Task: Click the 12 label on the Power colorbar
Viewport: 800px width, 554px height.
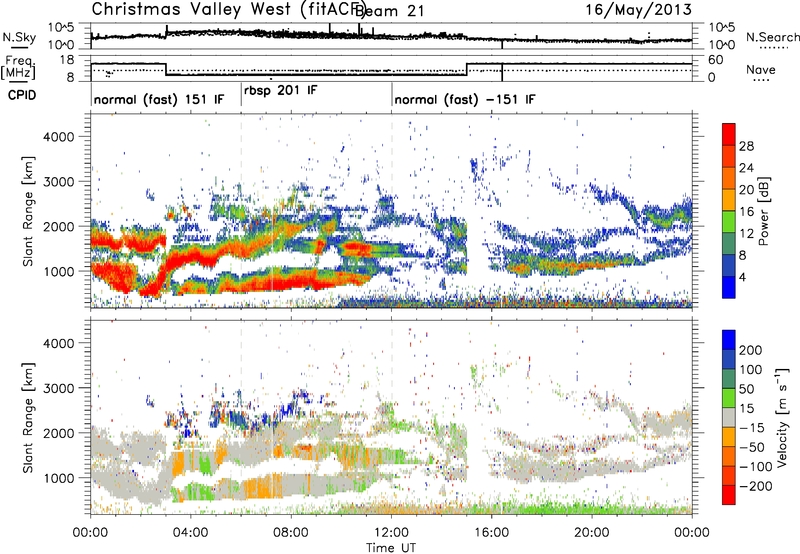Action: [746, 234]
